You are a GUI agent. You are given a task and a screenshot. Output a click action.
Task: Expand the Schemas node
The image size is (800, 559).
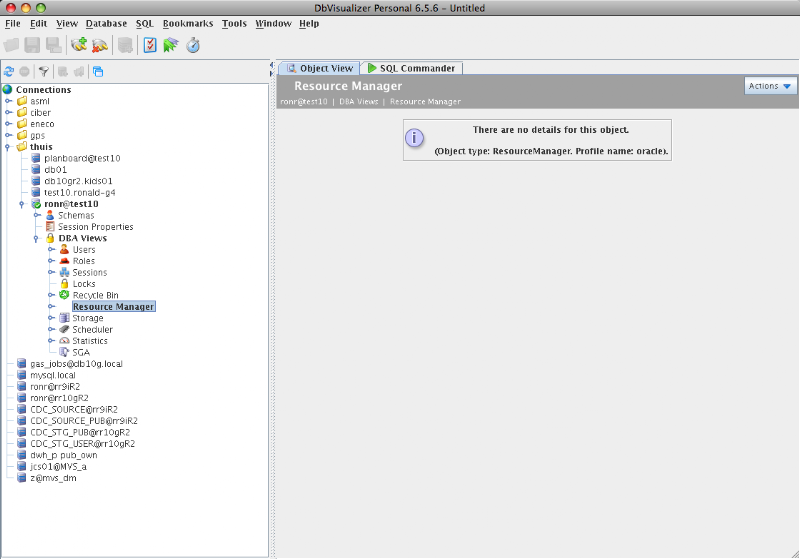pos(37,215)
